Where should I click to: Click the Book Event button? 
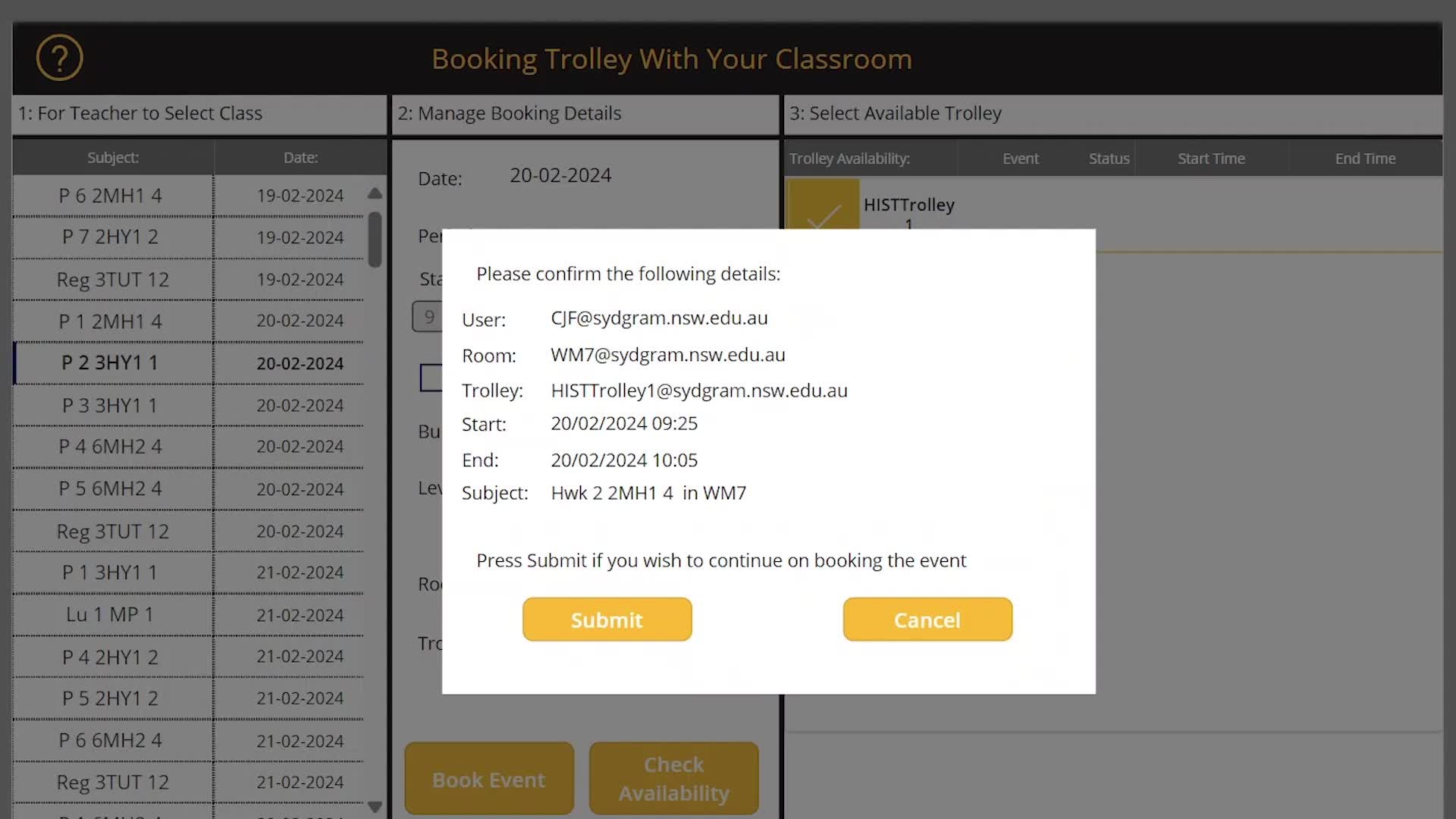[488, 780]
